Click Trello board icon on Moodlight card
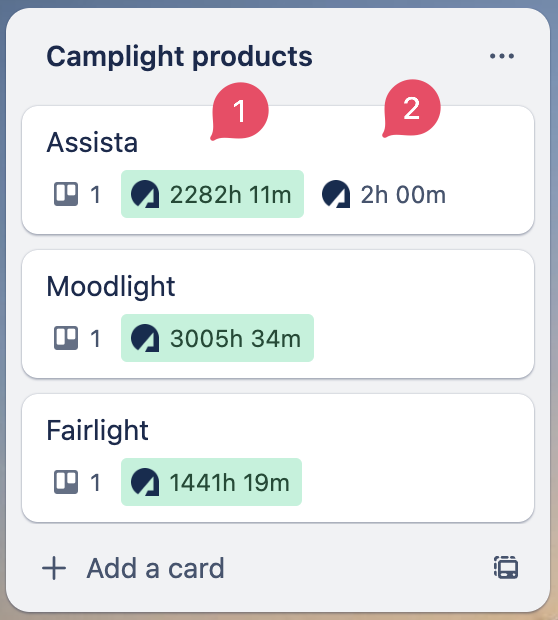The width and height of the screenshot is (558, 620). click(66, 338)
